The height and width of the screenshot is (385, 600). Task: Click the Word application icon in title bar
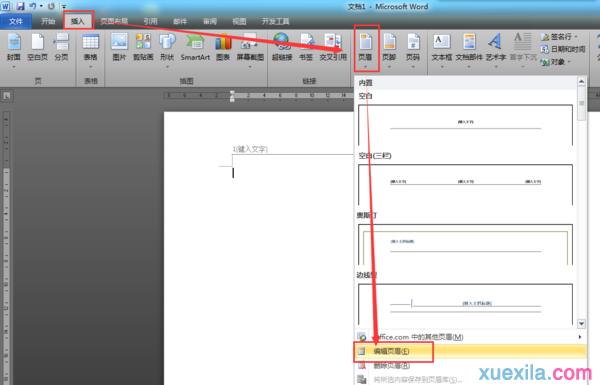[5, 6]
